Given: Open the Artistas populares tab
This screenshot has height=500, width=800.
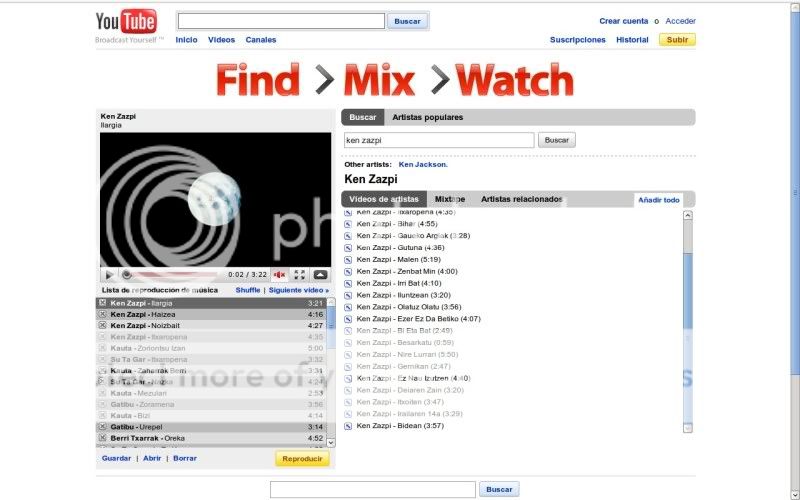Looking at the screenshot, I should click(427, 117).
